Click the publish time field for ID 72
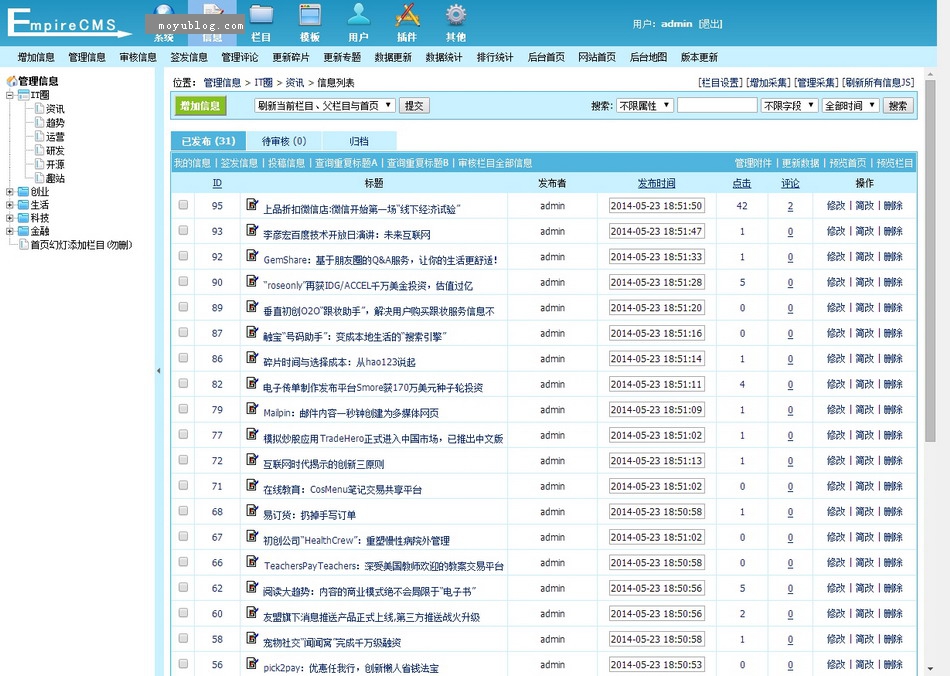 [656, 460]
